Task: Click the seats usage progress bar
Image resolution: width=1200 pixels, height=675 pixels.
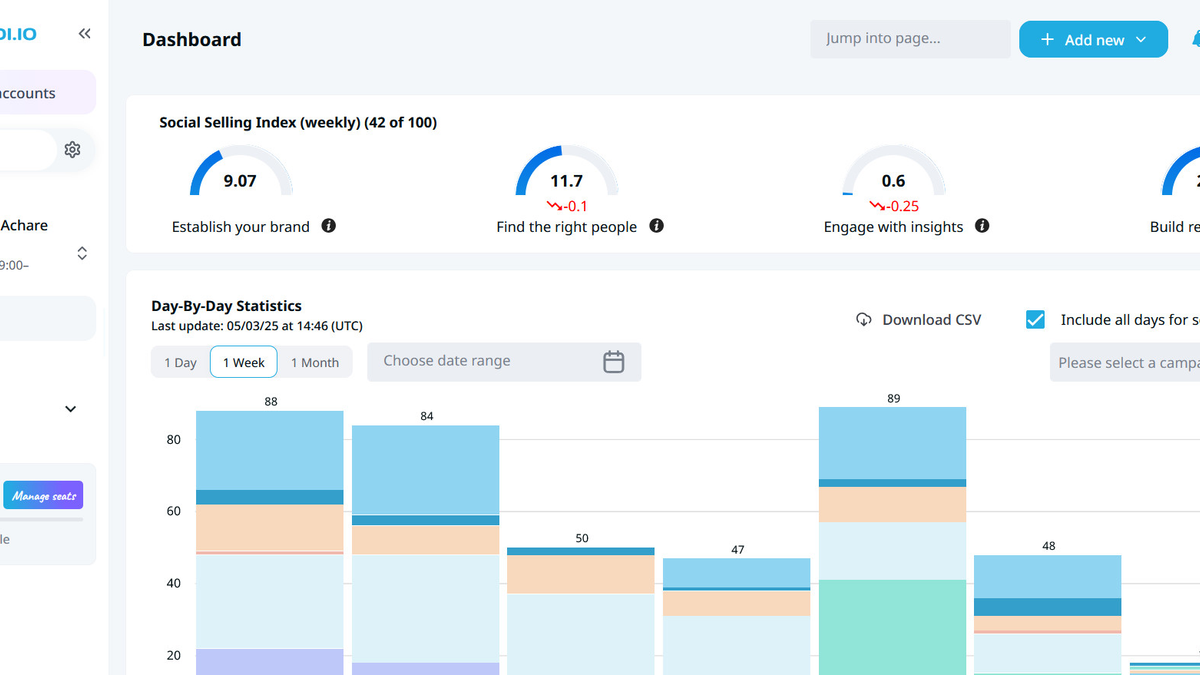Action: (x=41, y=519)
